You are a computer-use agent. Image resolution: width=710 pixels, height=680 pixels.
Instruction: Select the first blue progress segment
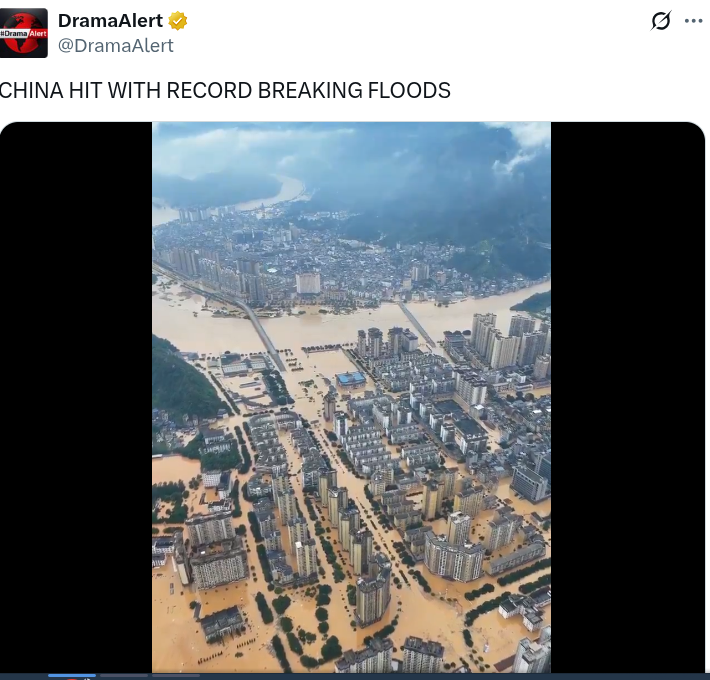(x=72, y=675)
